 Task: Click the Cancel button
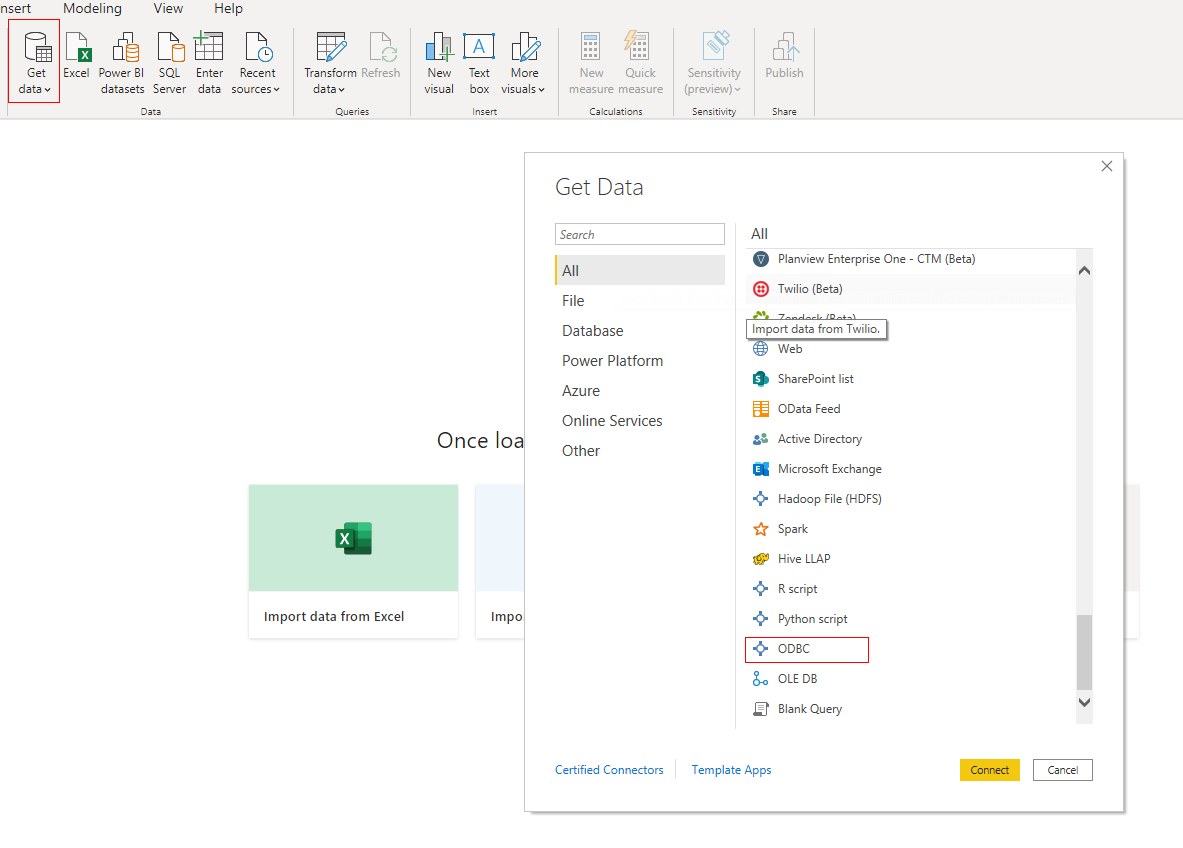(1062, 770)
